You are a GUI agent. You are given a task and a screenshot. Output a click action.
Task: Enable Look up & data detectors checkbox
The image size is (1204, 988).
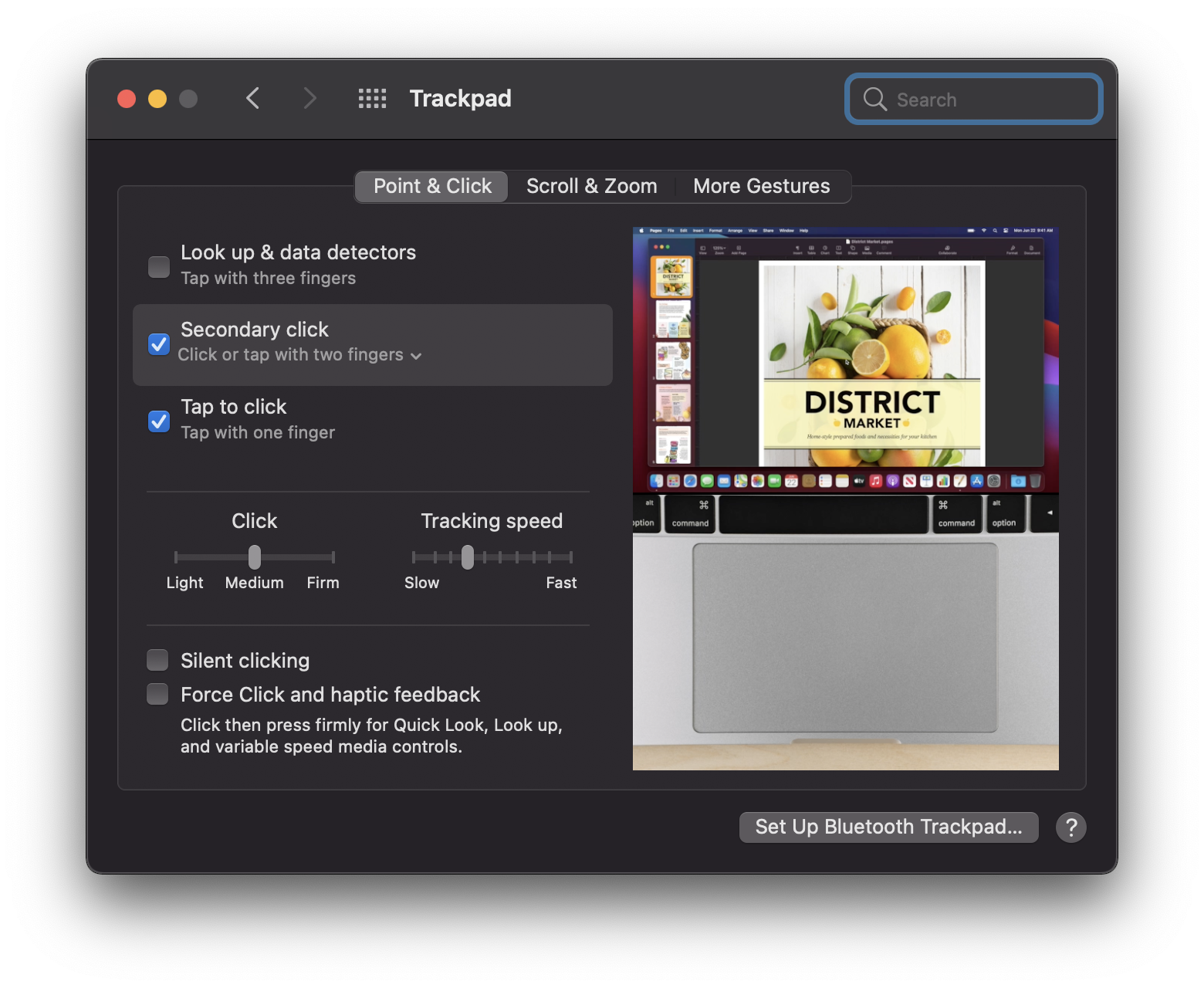click(x=159, y=266)
